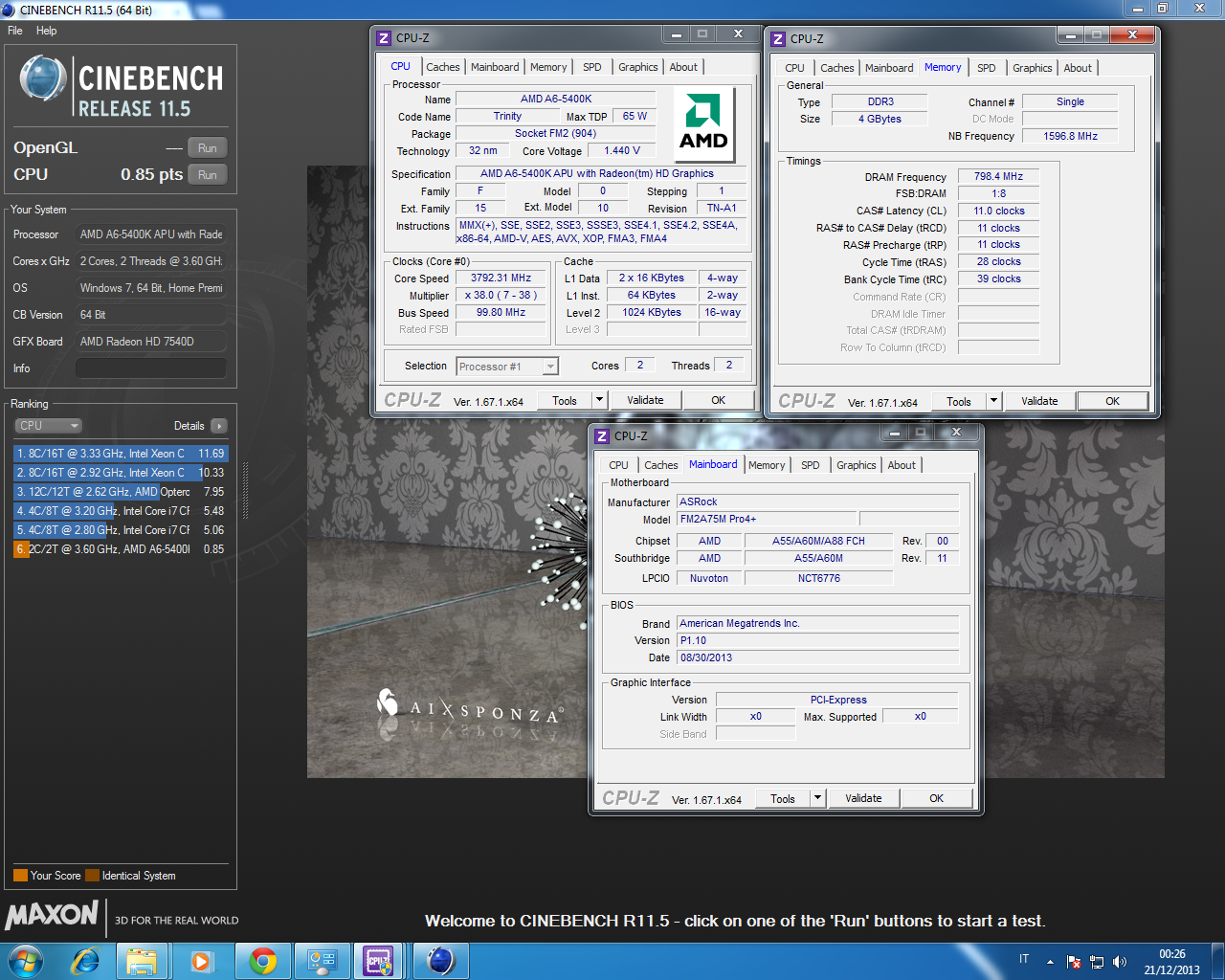Click OK in Mainboard CPU-Z window

click(937, 799)
